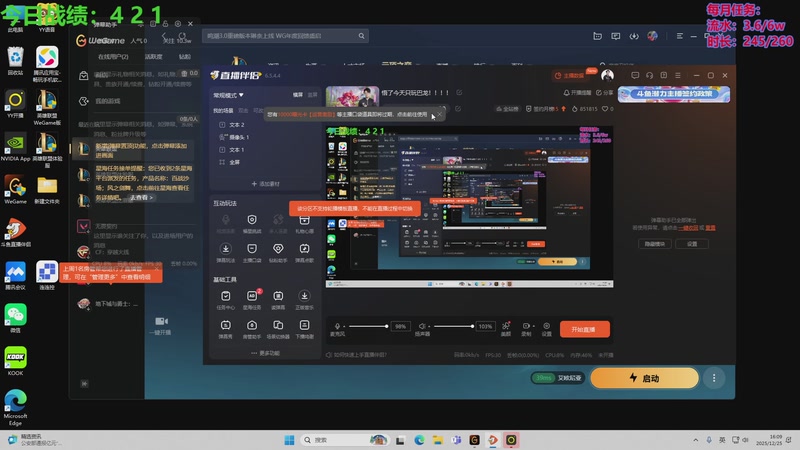This screenshot has height=450, width=800.
Task: Click 更多功能 under the basic tools
Action: pos(265,353)
